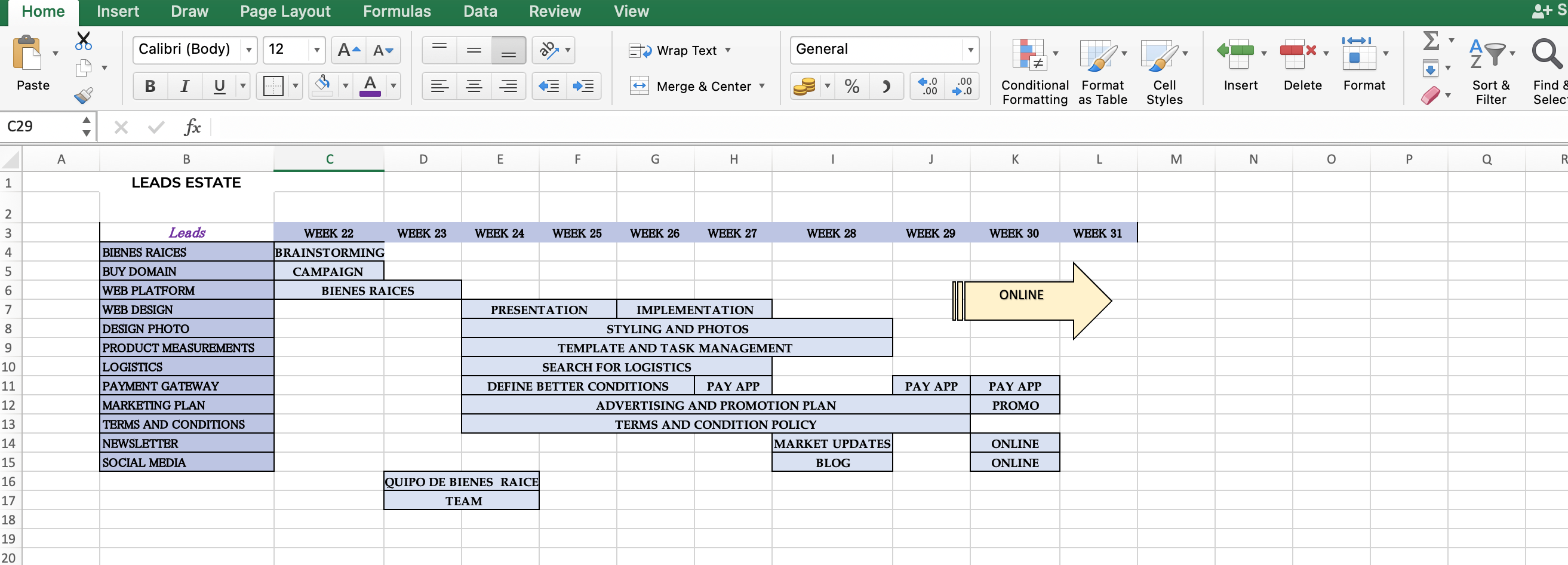Open the underline style dropdown arrow

click(x=242, y=86)
